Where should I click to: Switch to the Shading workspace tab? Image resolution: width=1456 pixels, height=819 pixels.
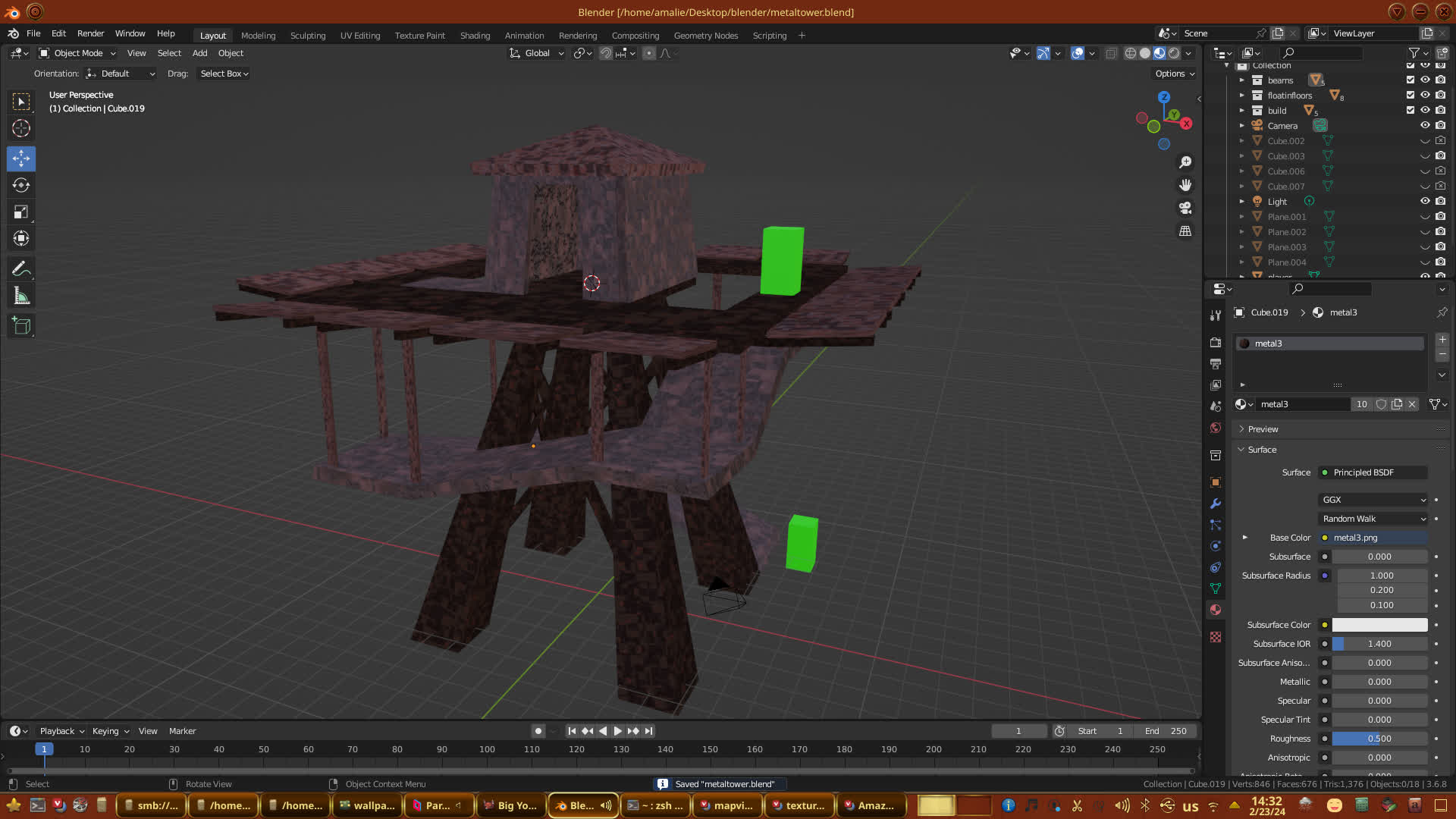click(475, 36)
